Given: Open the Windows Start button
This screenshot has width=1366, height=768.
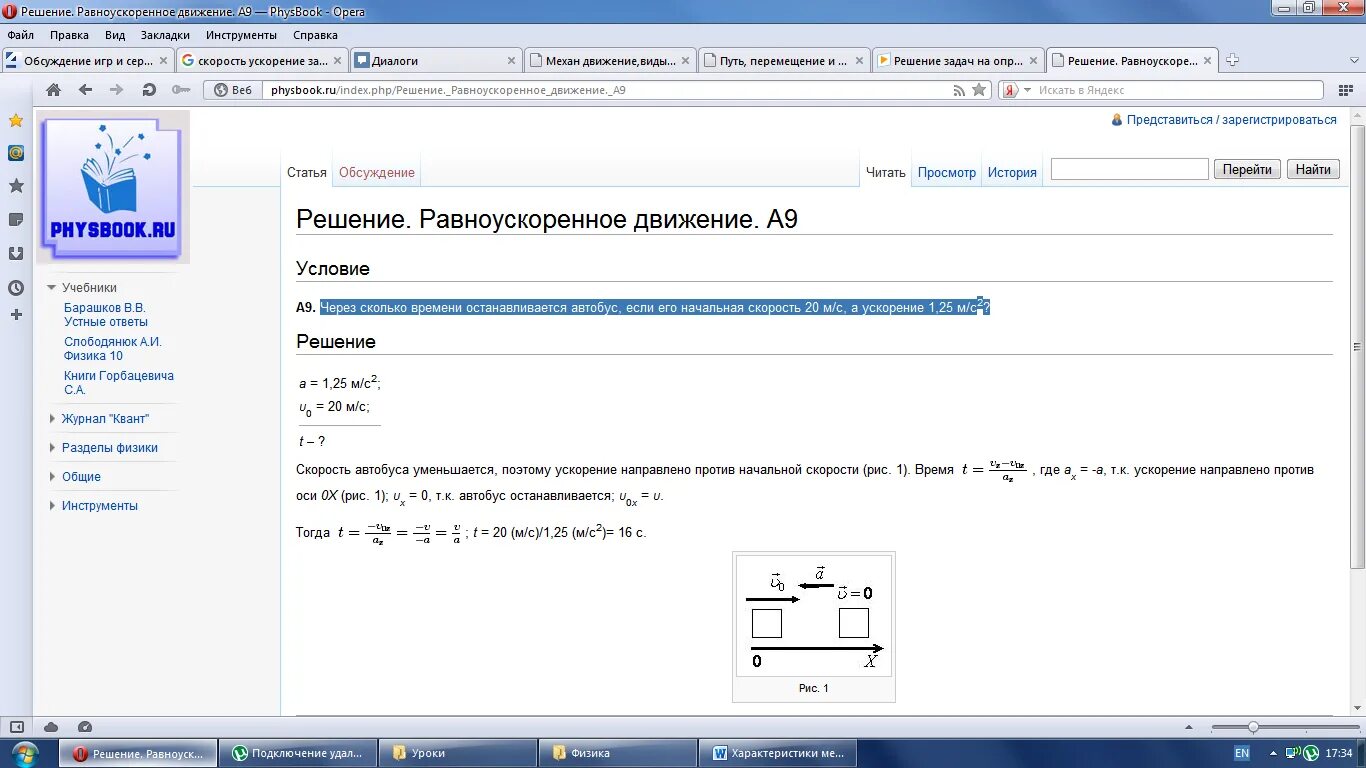Looking at the screenshot, I should click(x=25, y=752).
